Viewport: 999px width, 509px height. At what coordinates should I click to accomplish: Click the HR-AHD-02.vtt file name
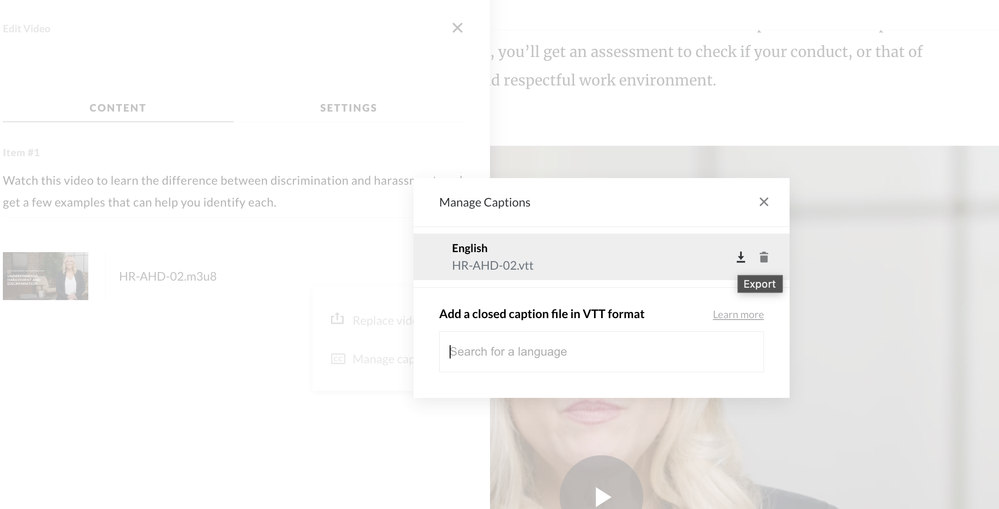coord(492,266)
